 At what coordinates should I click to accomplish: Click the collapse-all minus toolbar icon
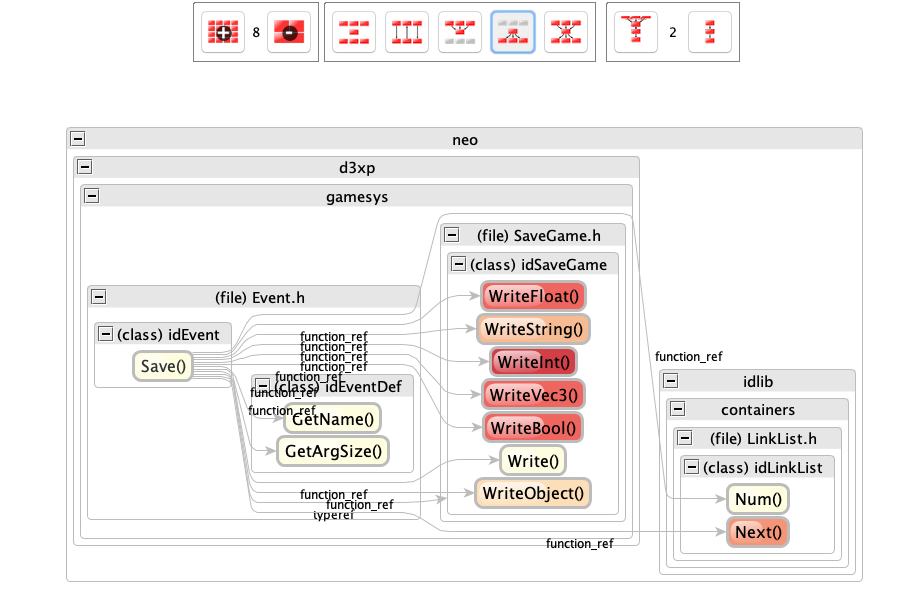[x=289, y=32]
